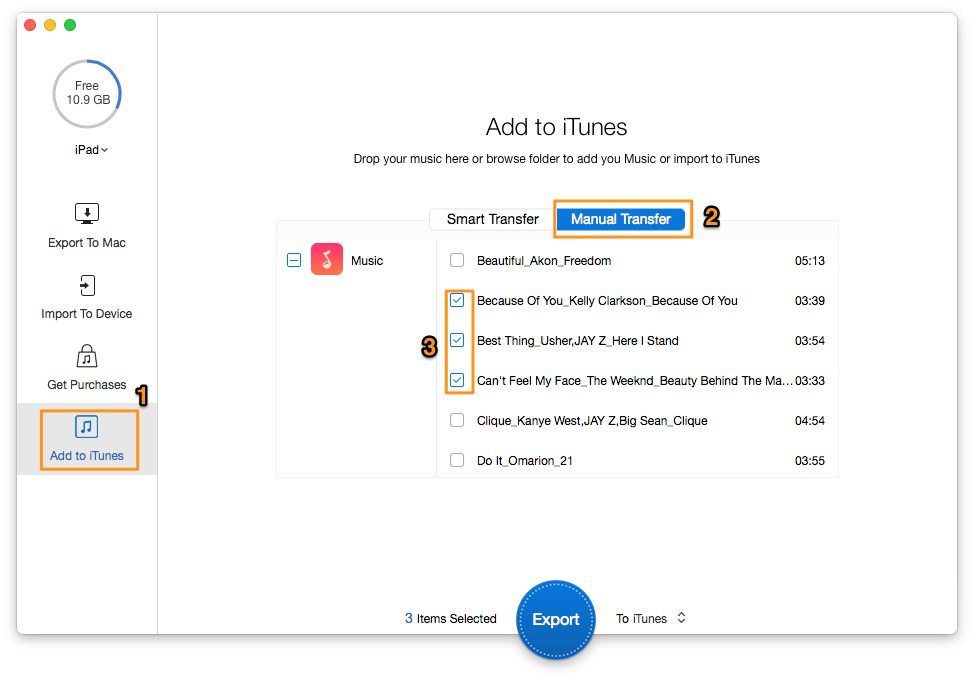The height and width of the screenshot is (681, 974).
Task: Click the blue Export button
Action: click(556, 619)
